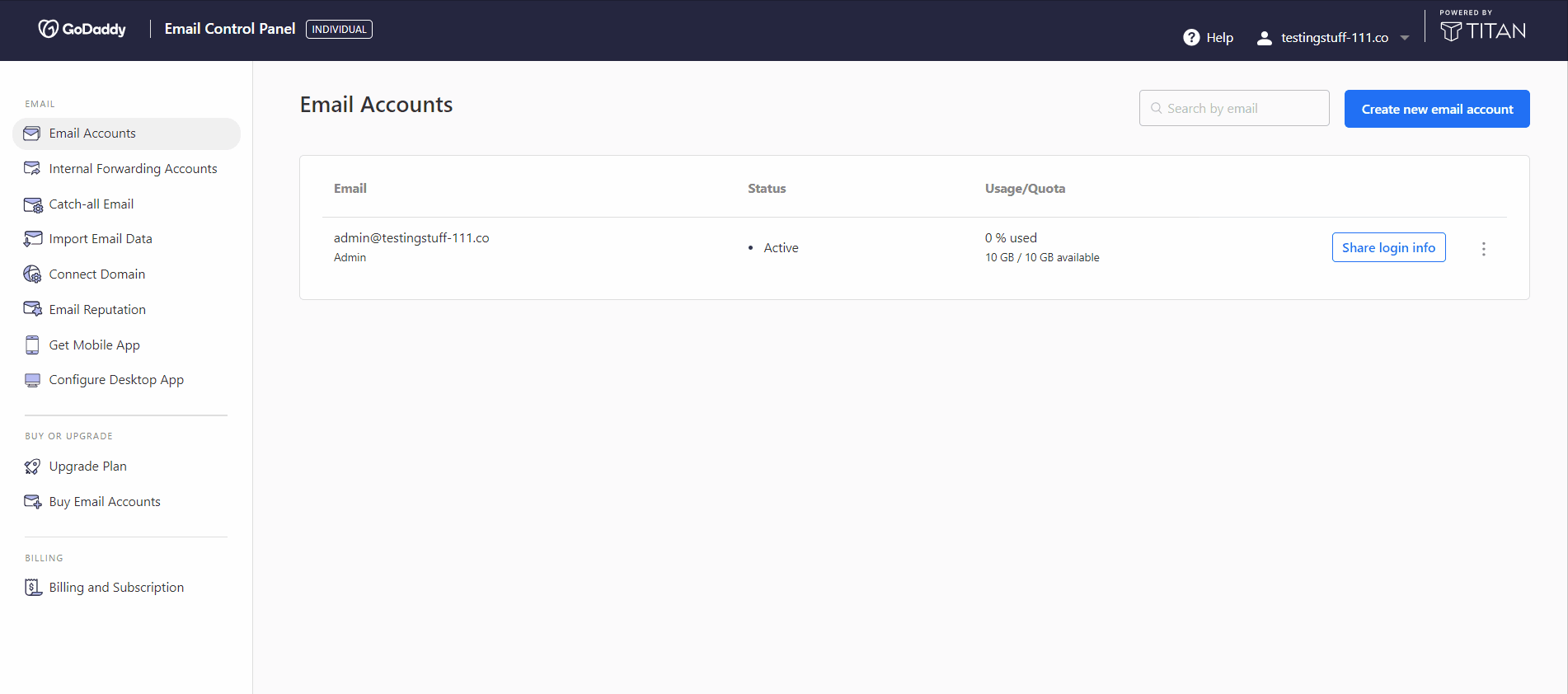Click the Help question mark icon
This screenshot has height=694, width=1568.
coord(1190,38)
